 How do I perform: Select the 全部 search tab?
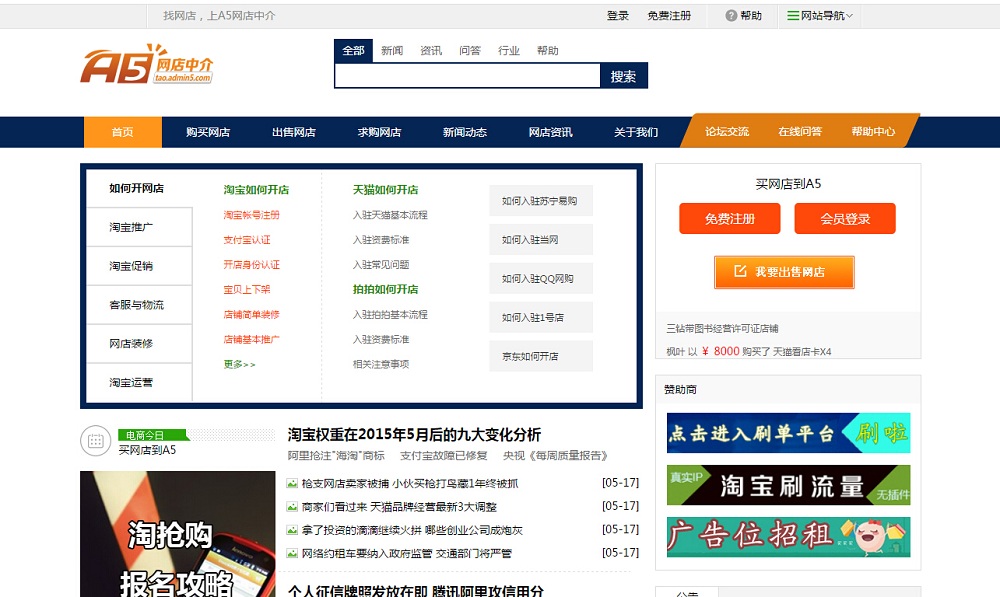[353, 50]
